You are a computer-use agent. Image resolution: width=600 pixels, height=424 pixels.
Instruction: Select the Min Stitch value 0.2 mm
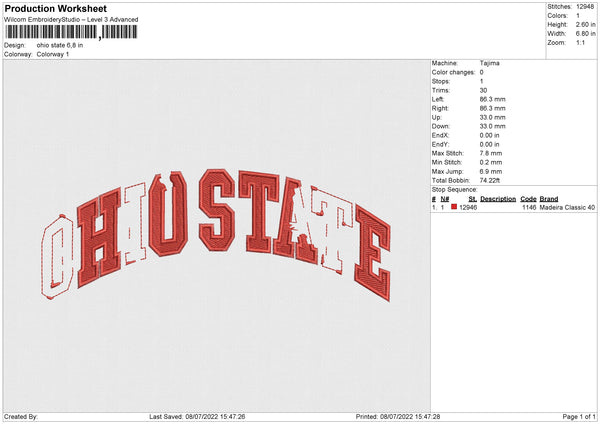pos(491,162)
